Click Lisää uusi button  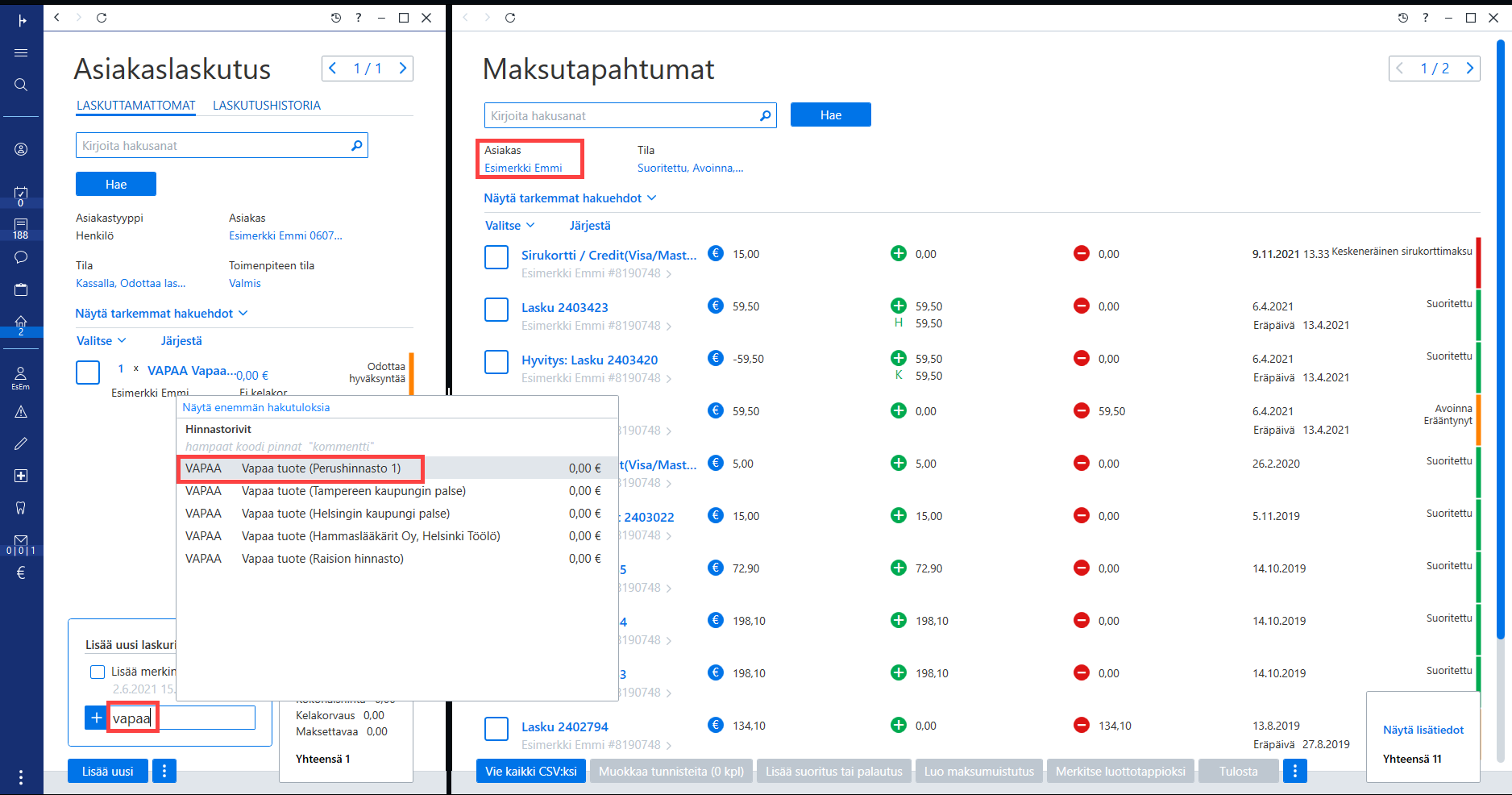(x=108, y=772)
